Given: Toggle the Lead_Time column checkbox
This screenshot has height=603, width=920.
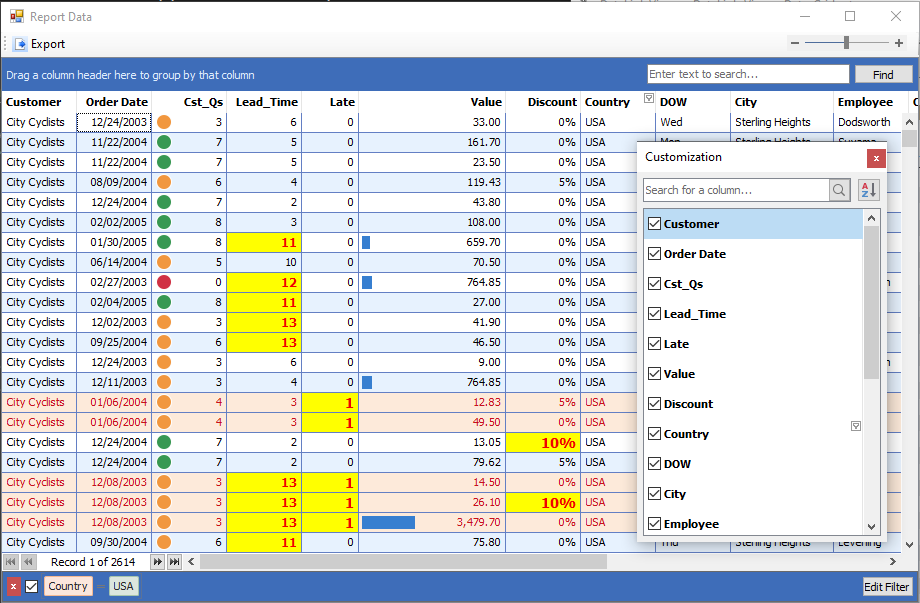Looking at the screenshot, I should pos(655,313).
